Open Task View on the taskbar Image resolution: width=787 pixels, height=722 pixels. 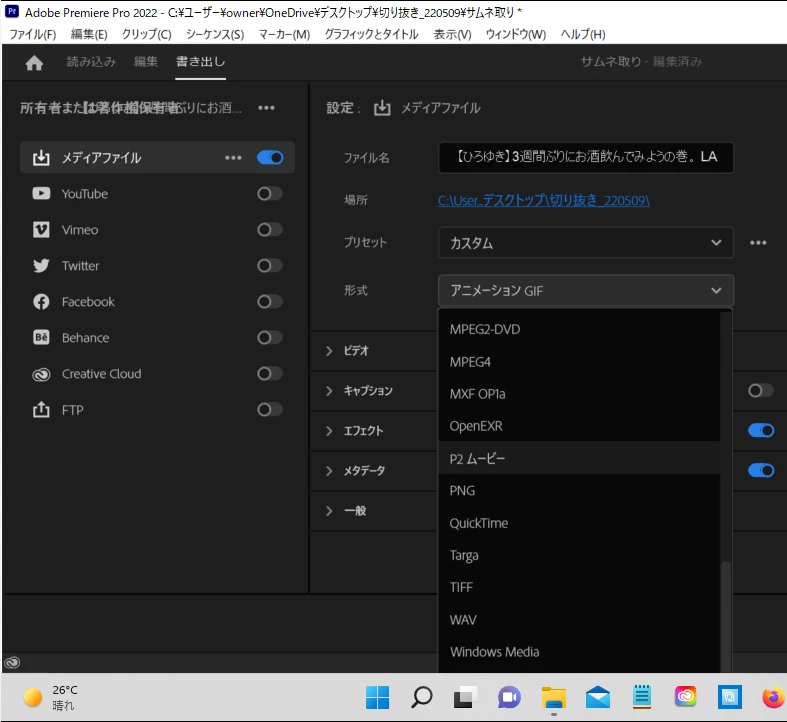click(x=465, y=697)
